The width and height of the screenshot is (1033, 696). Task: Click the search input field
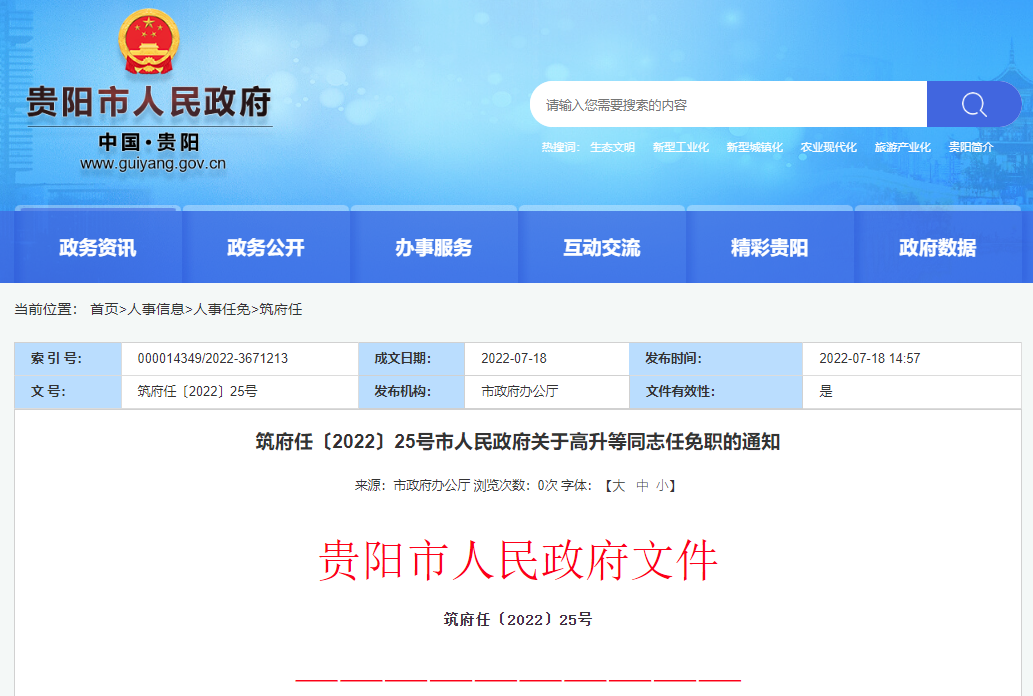click(728, 105)
